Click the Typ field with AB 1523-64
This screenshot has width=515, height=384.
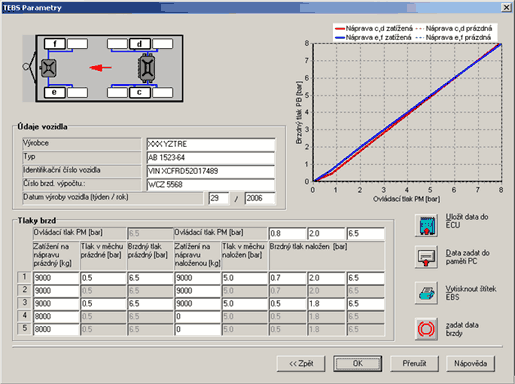(x=211, y=158)
